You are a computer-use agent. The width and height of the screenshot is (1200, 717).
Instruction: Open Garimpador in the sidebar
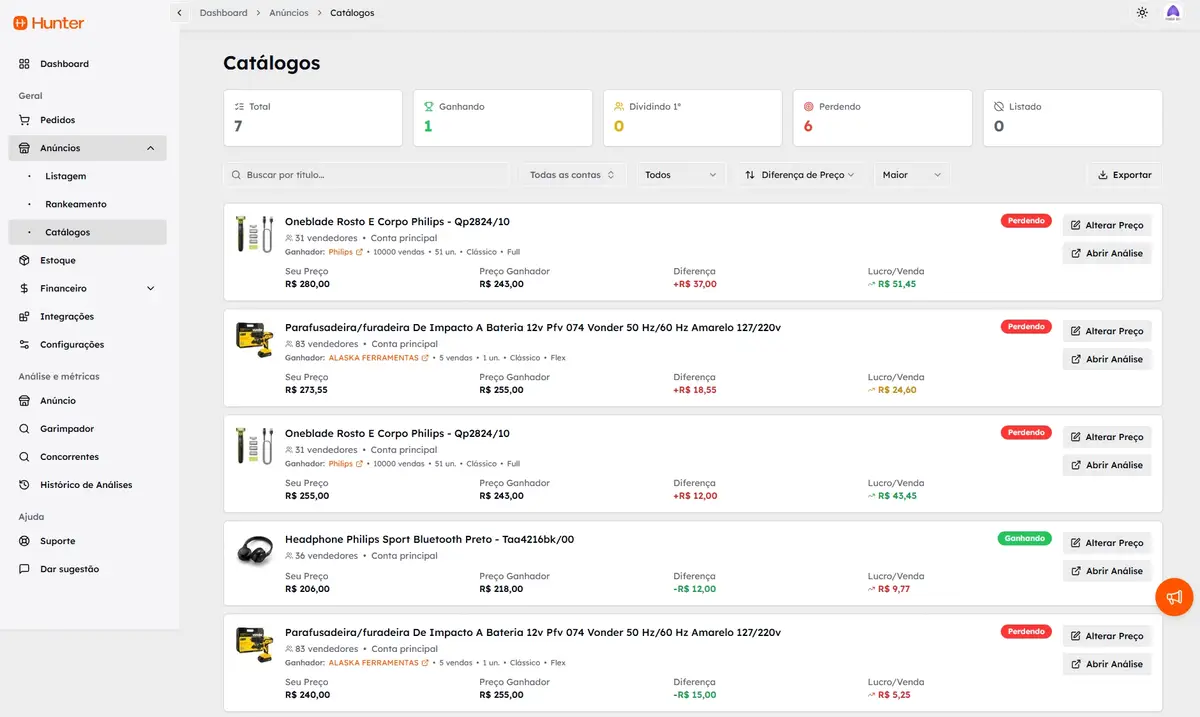[87, 428]
